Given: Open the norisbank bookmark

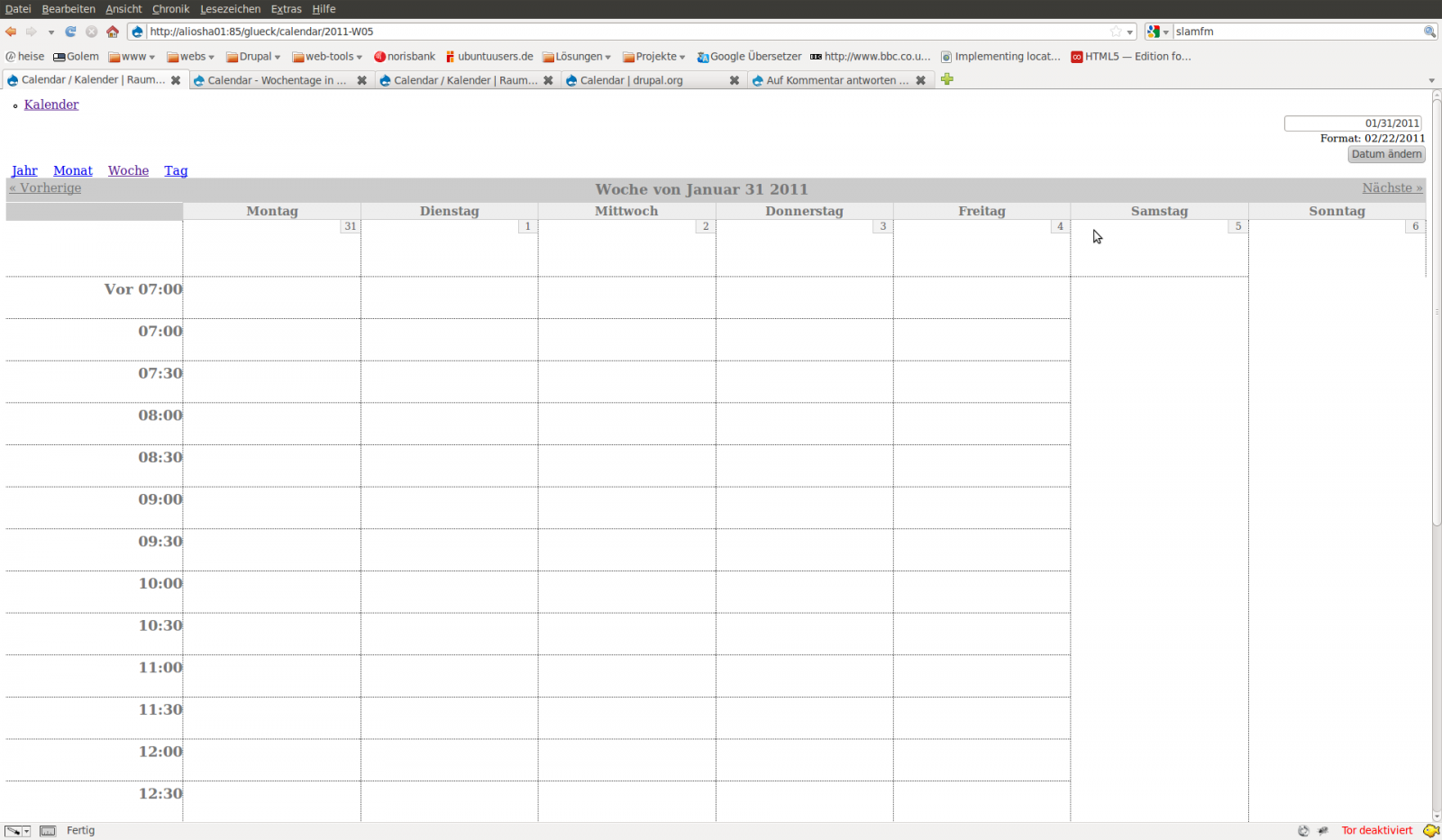Looking at the screenshot, I should (405, 57).
